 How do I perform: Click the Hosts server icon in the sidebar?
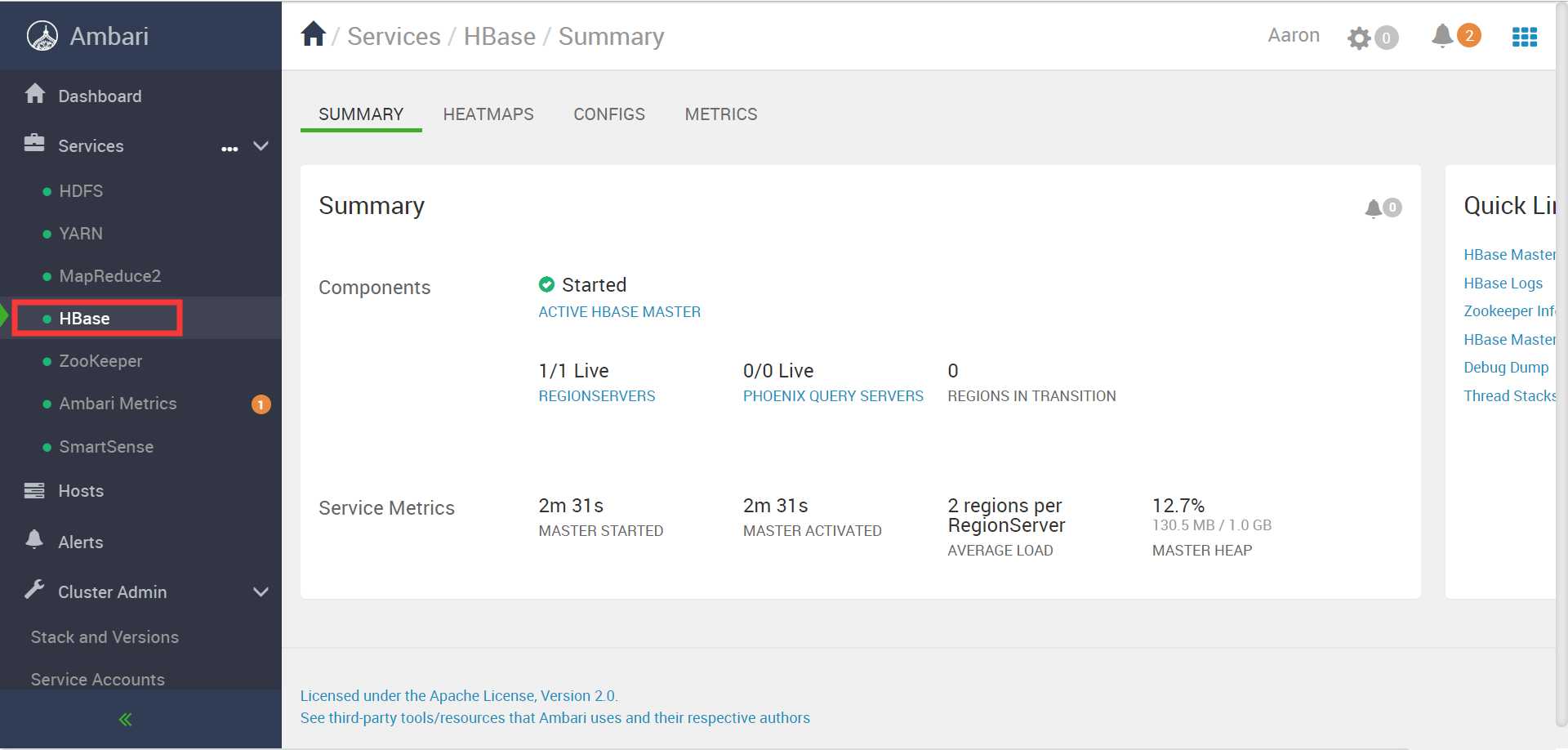35,490
